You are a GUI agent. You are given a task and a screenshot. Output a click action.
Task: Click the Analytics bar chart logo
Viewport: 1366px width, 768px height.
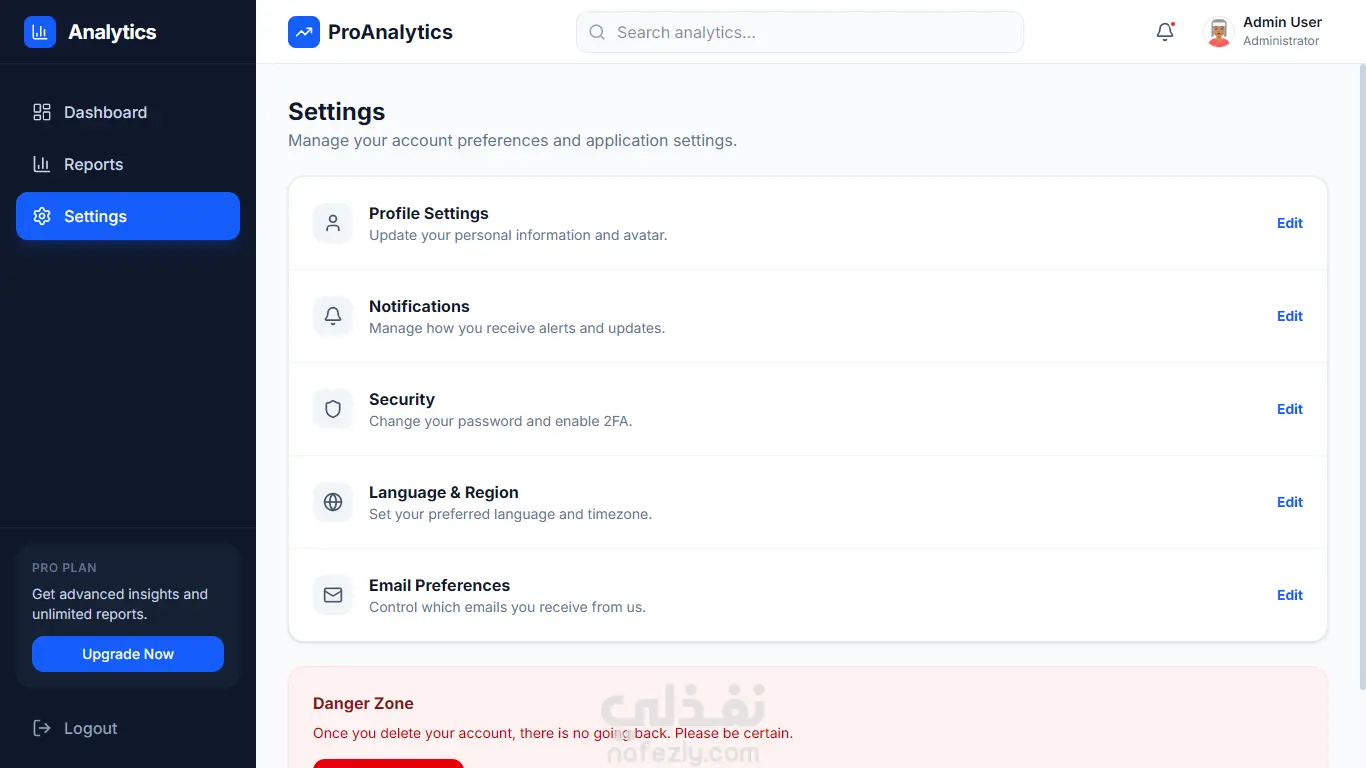[x=40, y=32]
